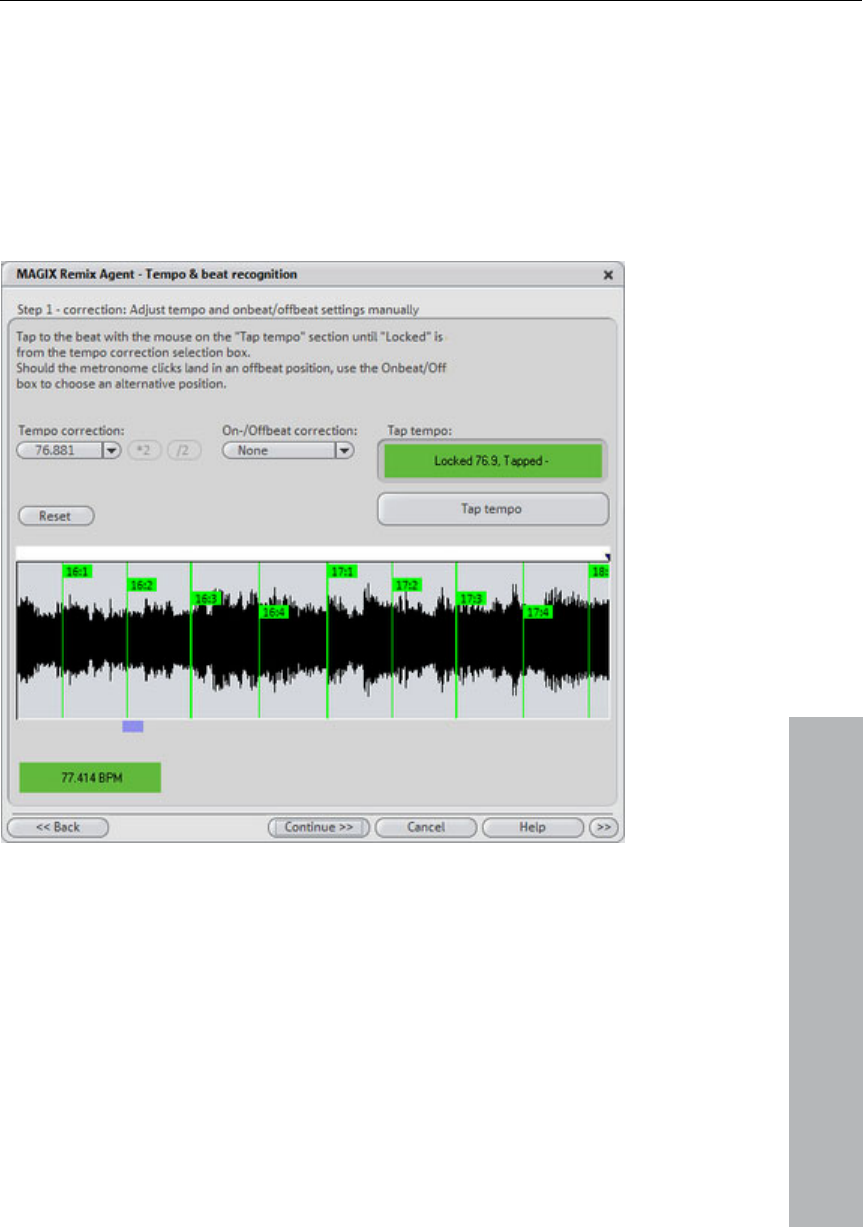Close the MAGIX Remix Agent window
Screen dimensions: 863x1227
coord(607,274)
